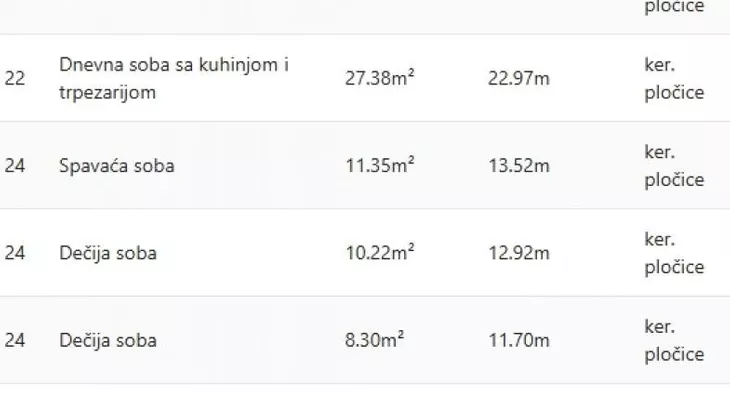This screenshot has width=730, height=396.
Task: Select the 12.92m perimeter value
Action: click(x=519, y=253)
